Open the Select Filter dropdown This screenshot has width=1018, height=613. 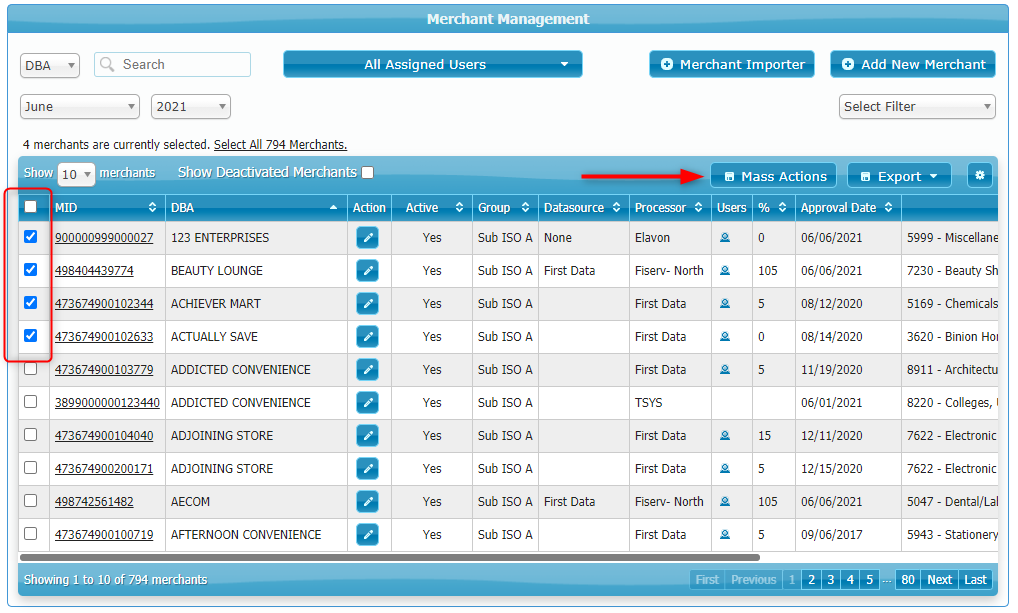click(917, 106)
